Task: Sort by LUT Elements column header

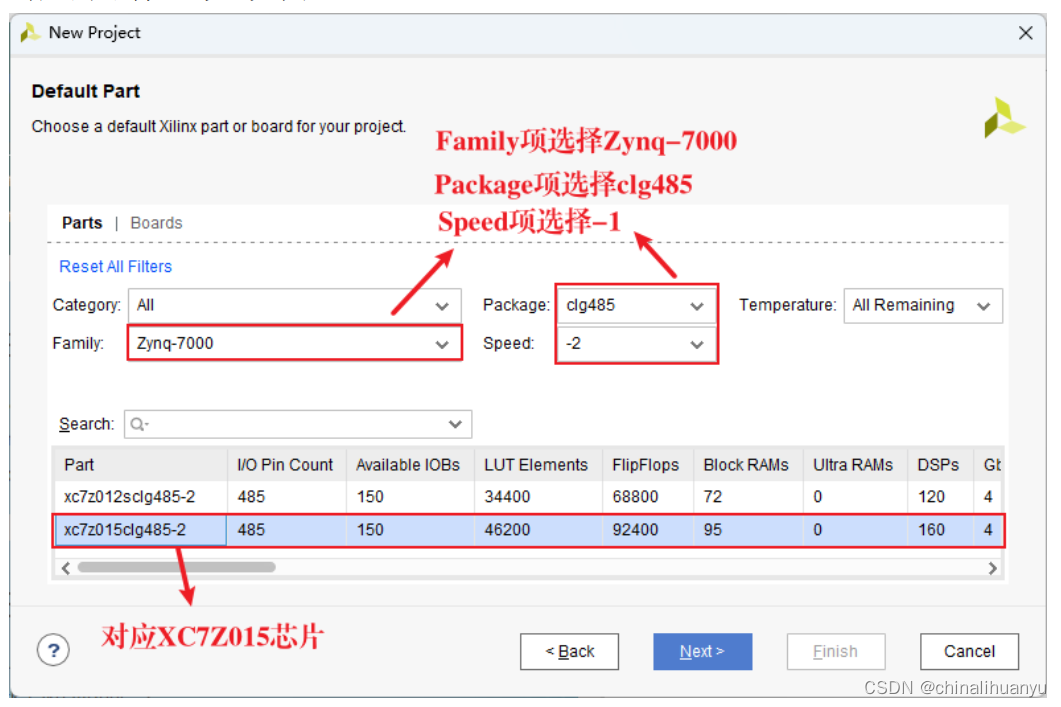Action: tap(538, 465)
